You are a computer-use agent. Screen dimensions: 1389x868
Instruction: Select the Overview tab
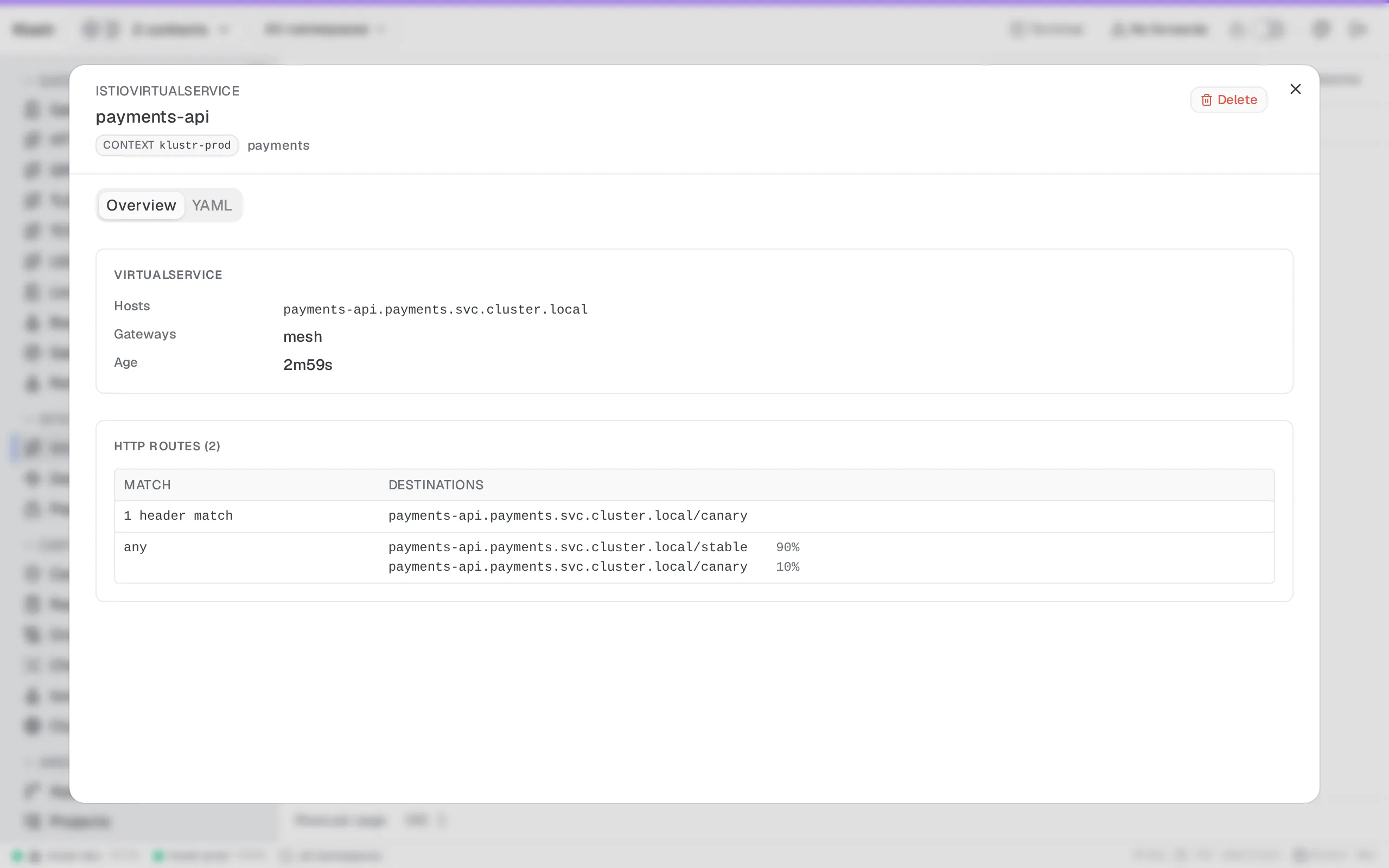coord(141,205)
